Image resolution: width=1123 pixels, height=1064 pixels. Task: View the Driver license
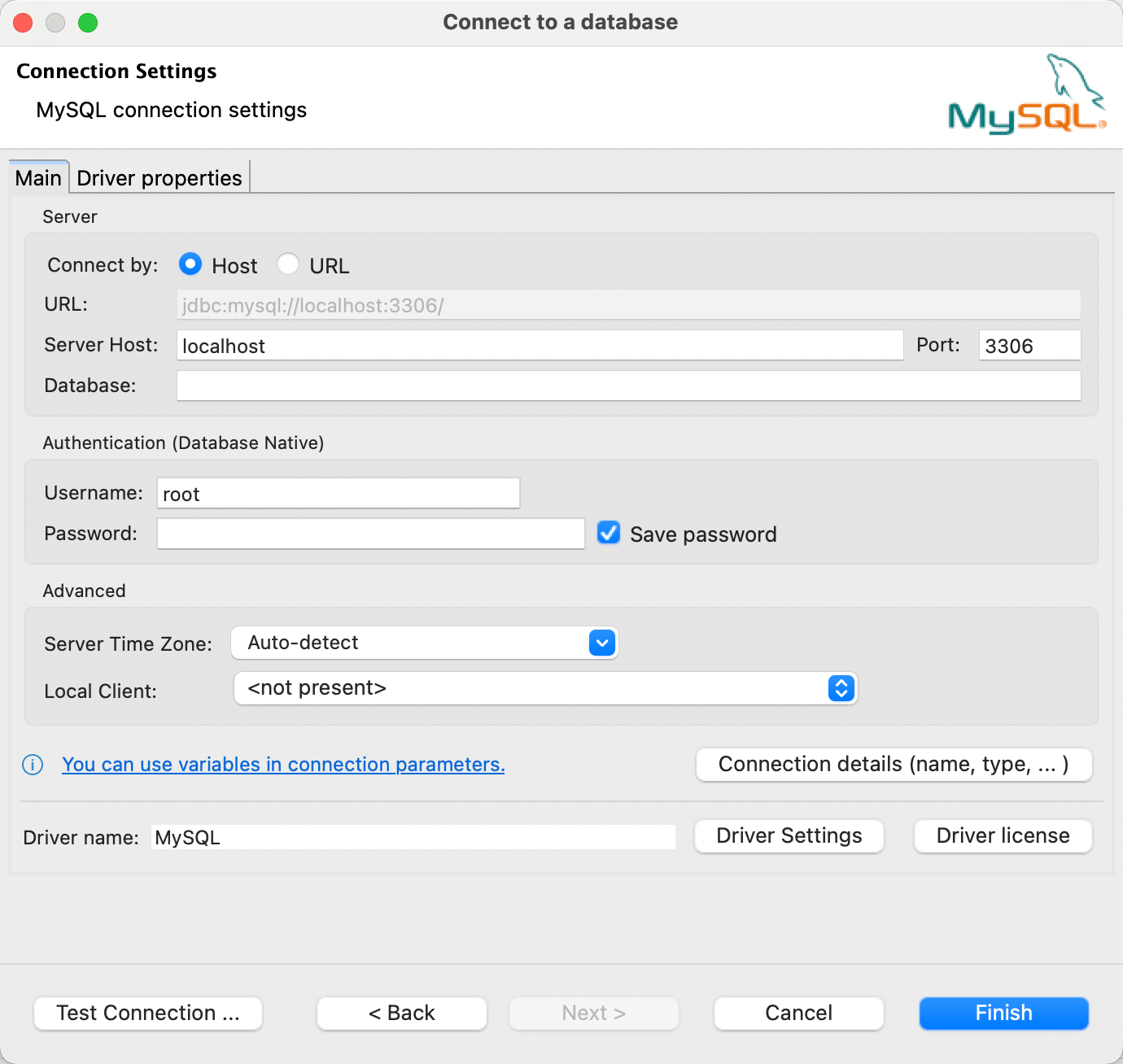pos(1003,835)
